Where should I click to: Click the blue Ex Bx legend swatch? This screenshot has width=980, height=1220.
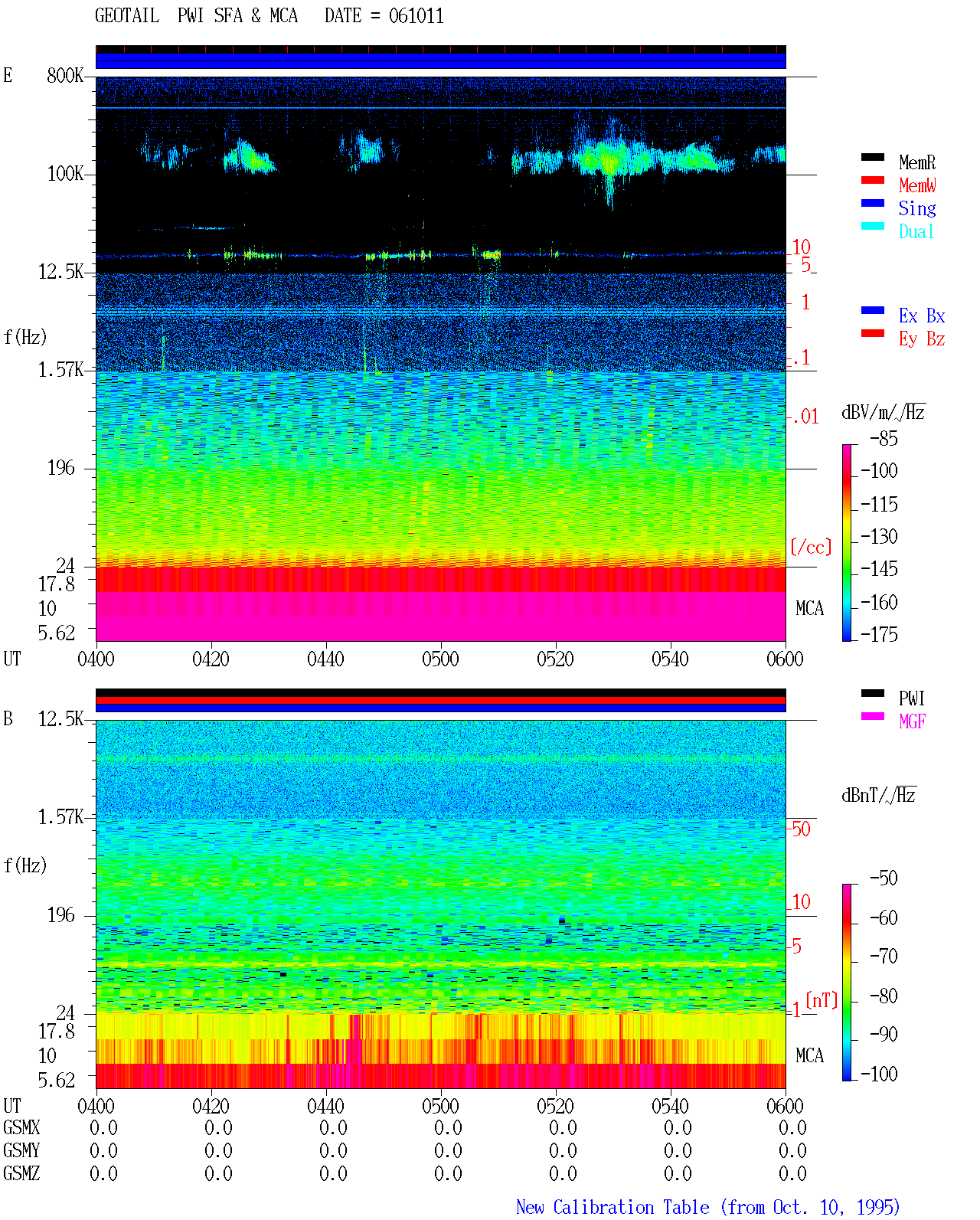tap(873, 310)
